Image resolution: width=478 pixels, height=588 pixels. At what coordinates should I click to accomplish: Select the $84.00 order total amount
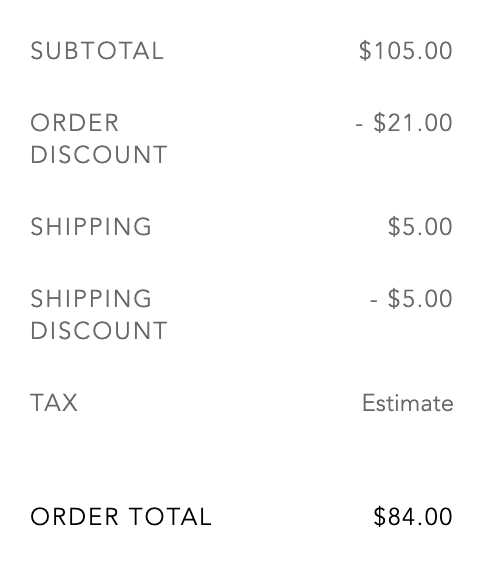tap(413, 516)
